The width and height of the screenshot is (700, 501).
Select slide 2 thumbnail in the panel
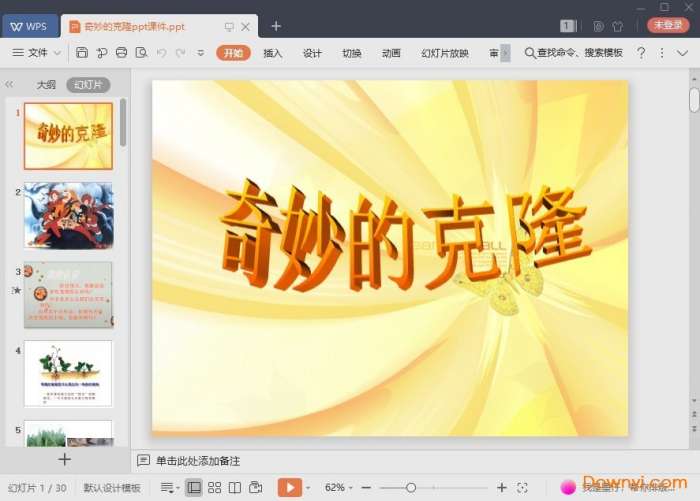(x=68, y=215)
